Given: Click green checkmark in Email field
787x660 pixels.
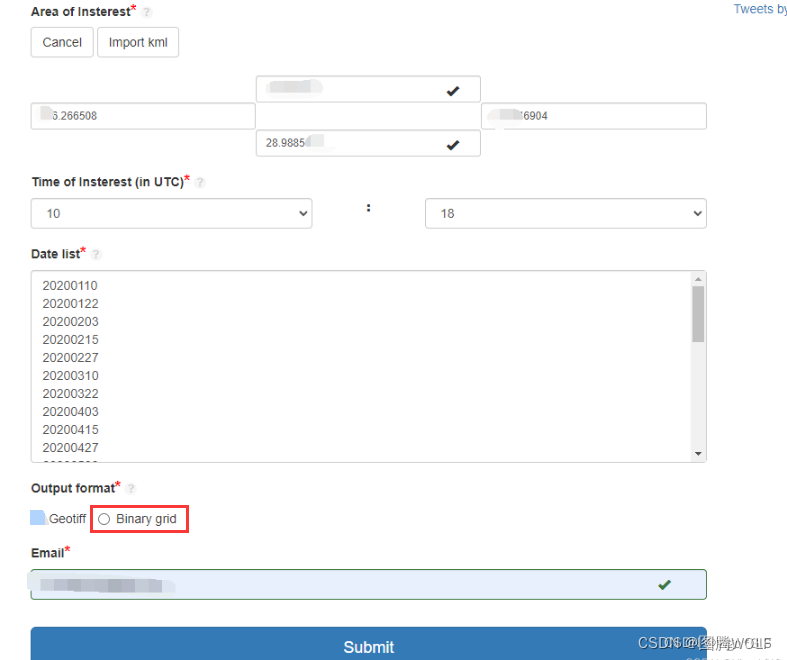Looking at the screenshot, I should click(x=665, y=585).
